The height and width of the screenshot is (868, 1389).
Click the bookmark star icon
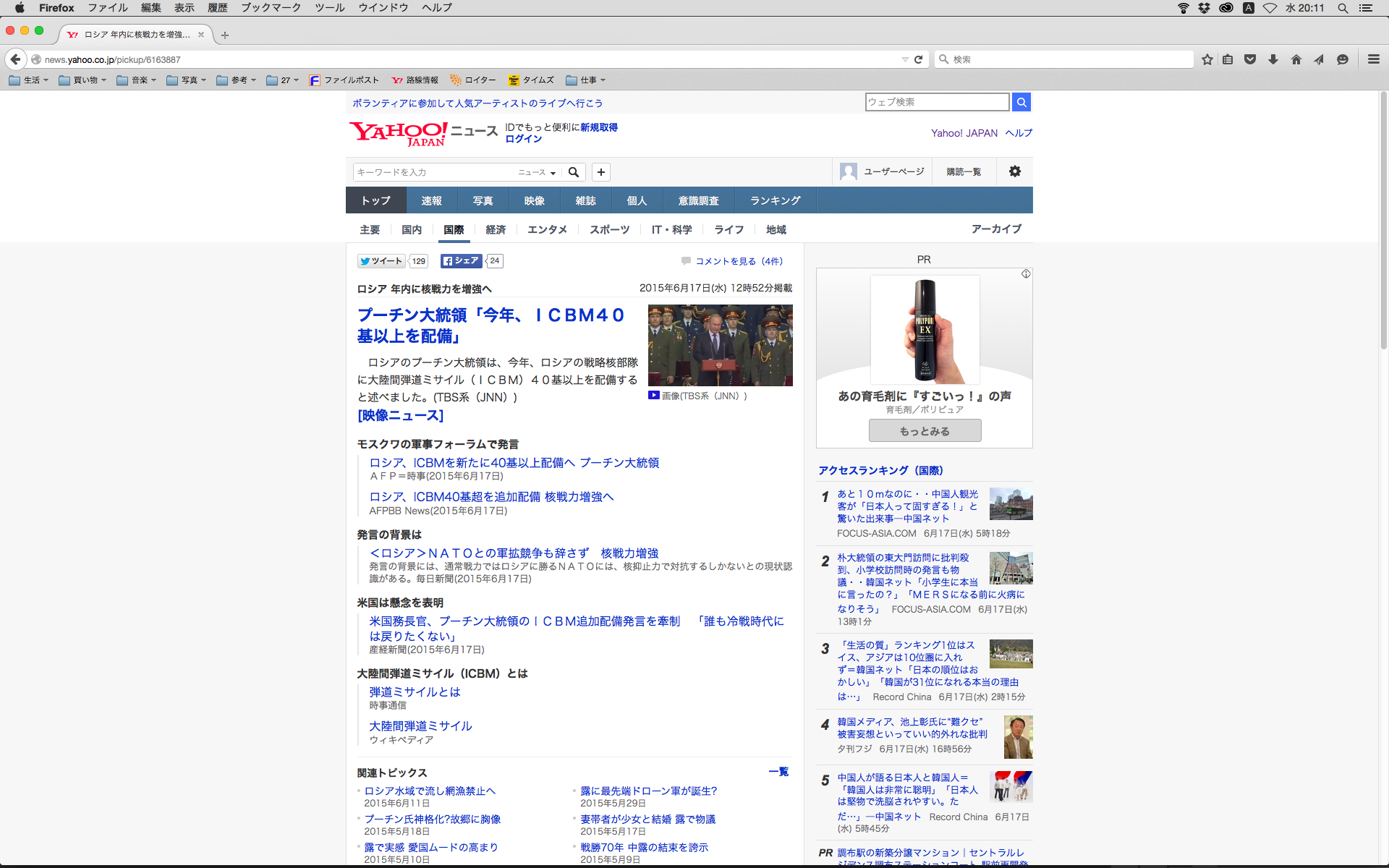[x=1207, y=59]
